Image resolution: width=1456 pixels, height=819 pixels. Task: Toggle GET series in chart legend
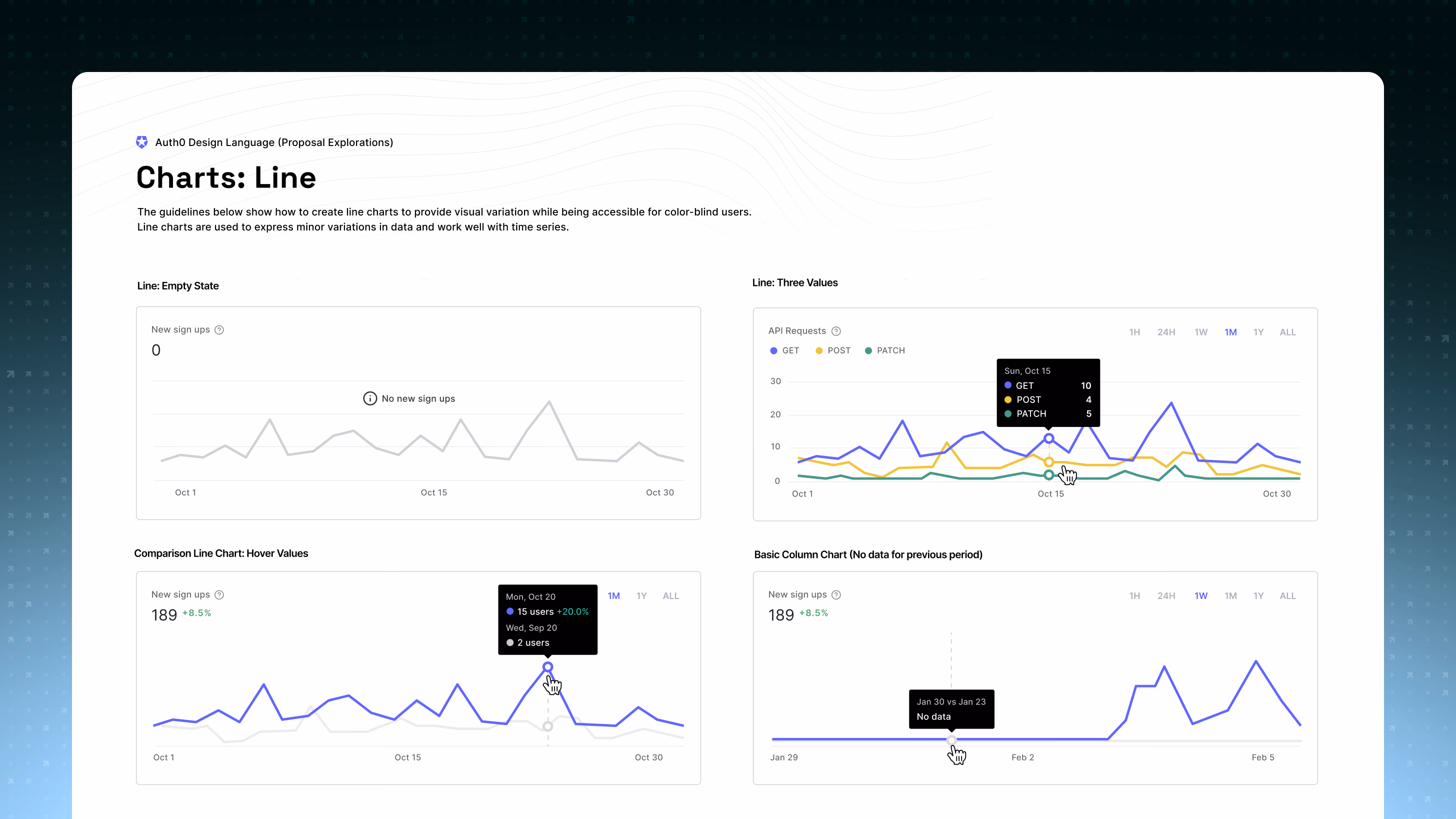(784, 350)
